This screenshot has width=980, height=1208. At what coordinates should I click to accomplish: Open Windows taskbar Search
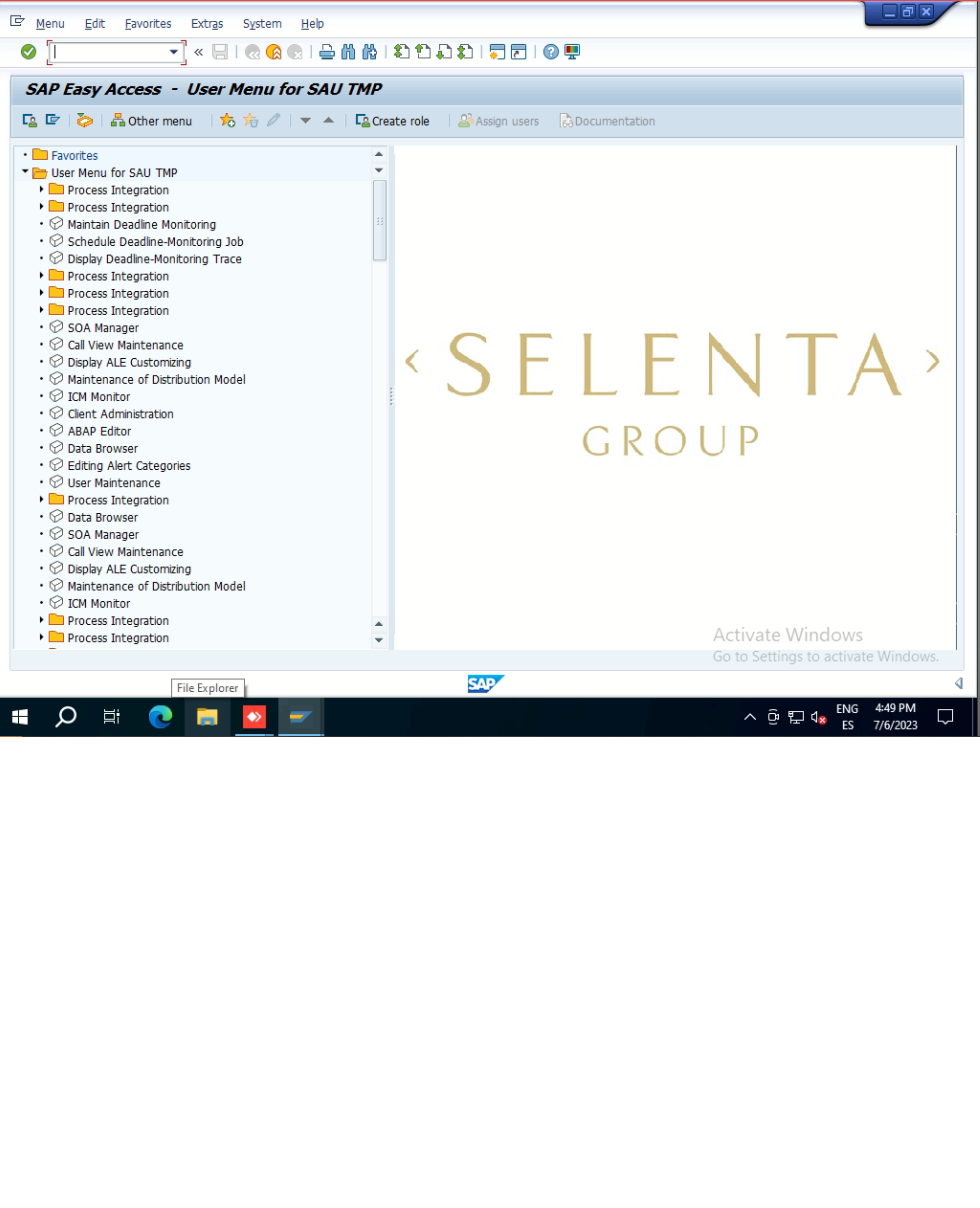point(66,717)
